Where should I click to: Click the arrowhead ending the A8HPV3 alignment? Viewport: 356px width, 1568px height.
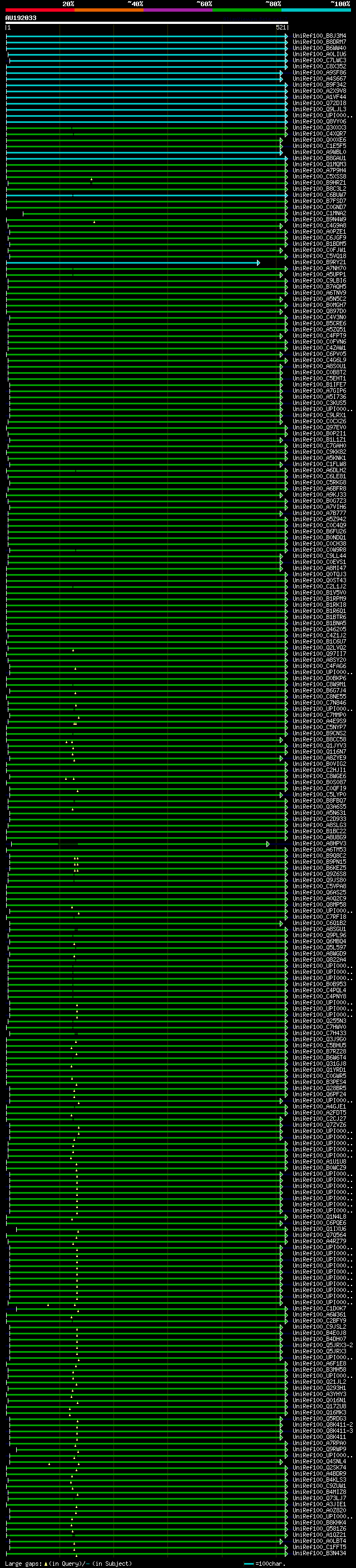268,844
